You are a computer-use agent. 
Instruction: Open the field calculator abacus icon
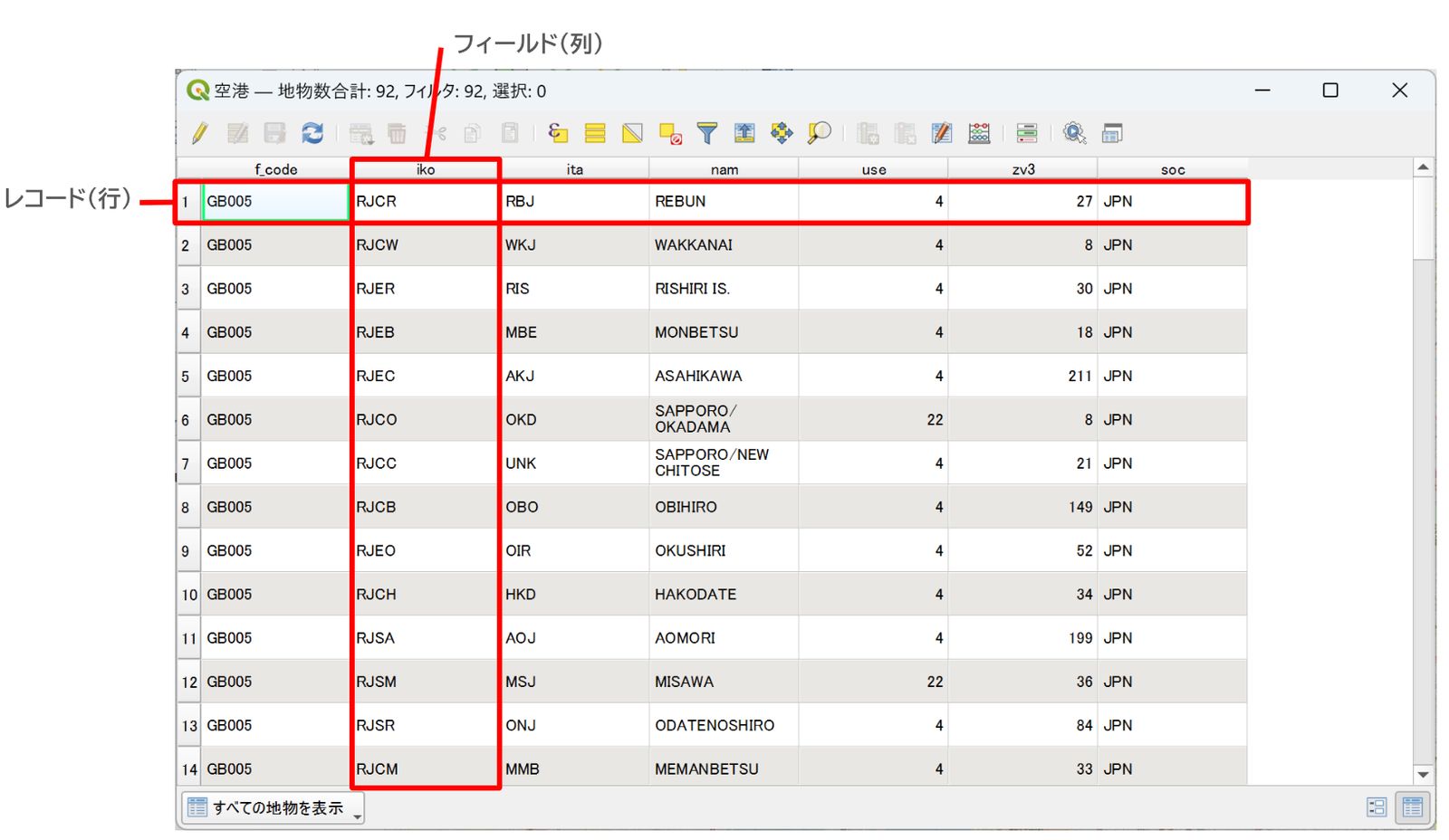click(979, 134)
